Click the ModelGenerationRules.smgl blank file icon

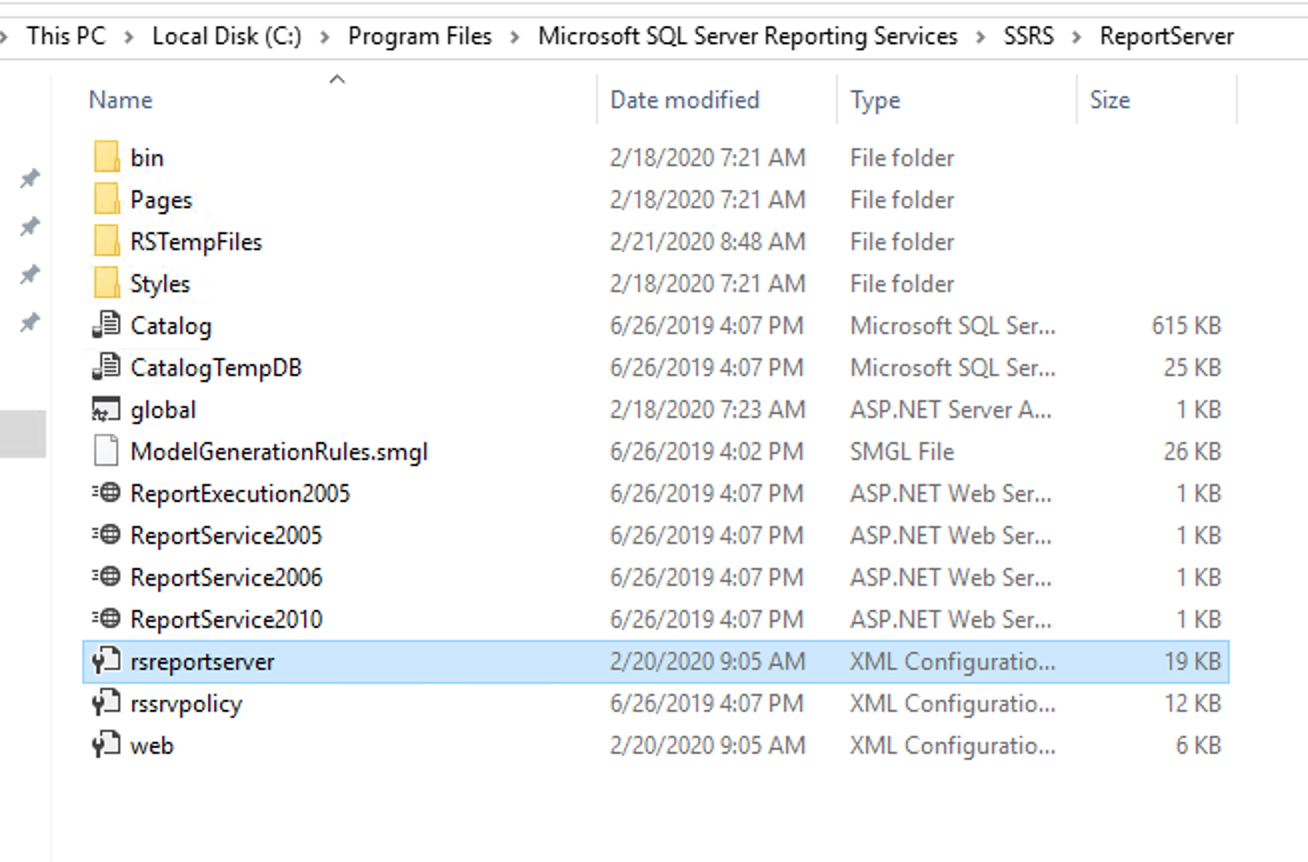point(106,451)
